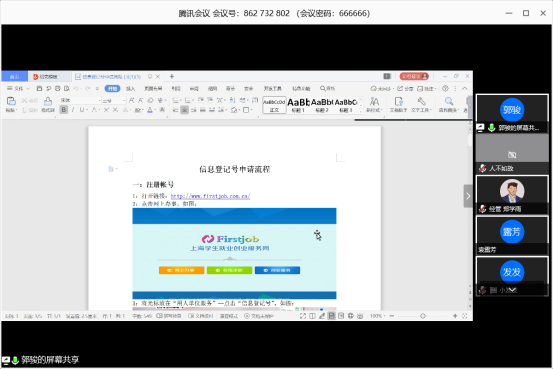The width and height of the screenshot is (553, 369).
Task: Click the Format Painter brush icon
Action: tap(48, 102)
